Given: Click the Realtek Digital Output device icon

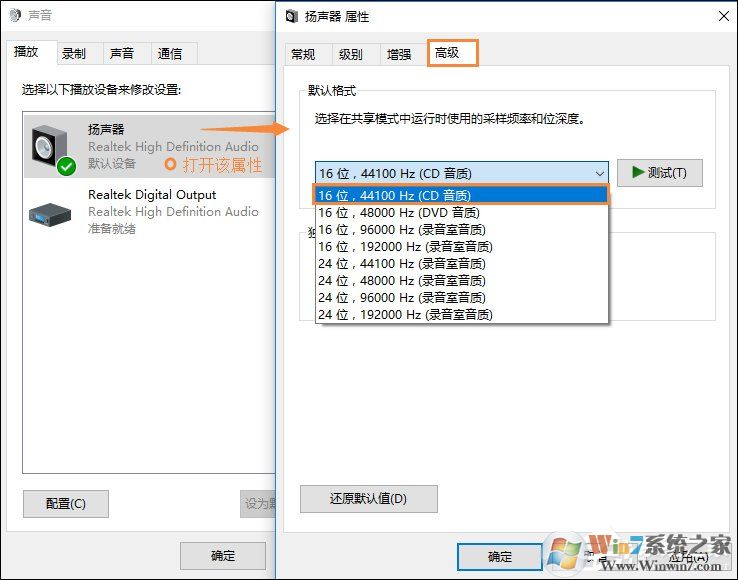Looking at the screenshot, I should coord(50,214).
